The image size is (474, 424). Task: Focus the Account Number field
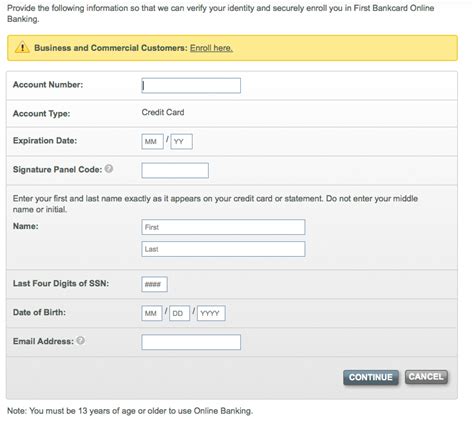[191, 86]
